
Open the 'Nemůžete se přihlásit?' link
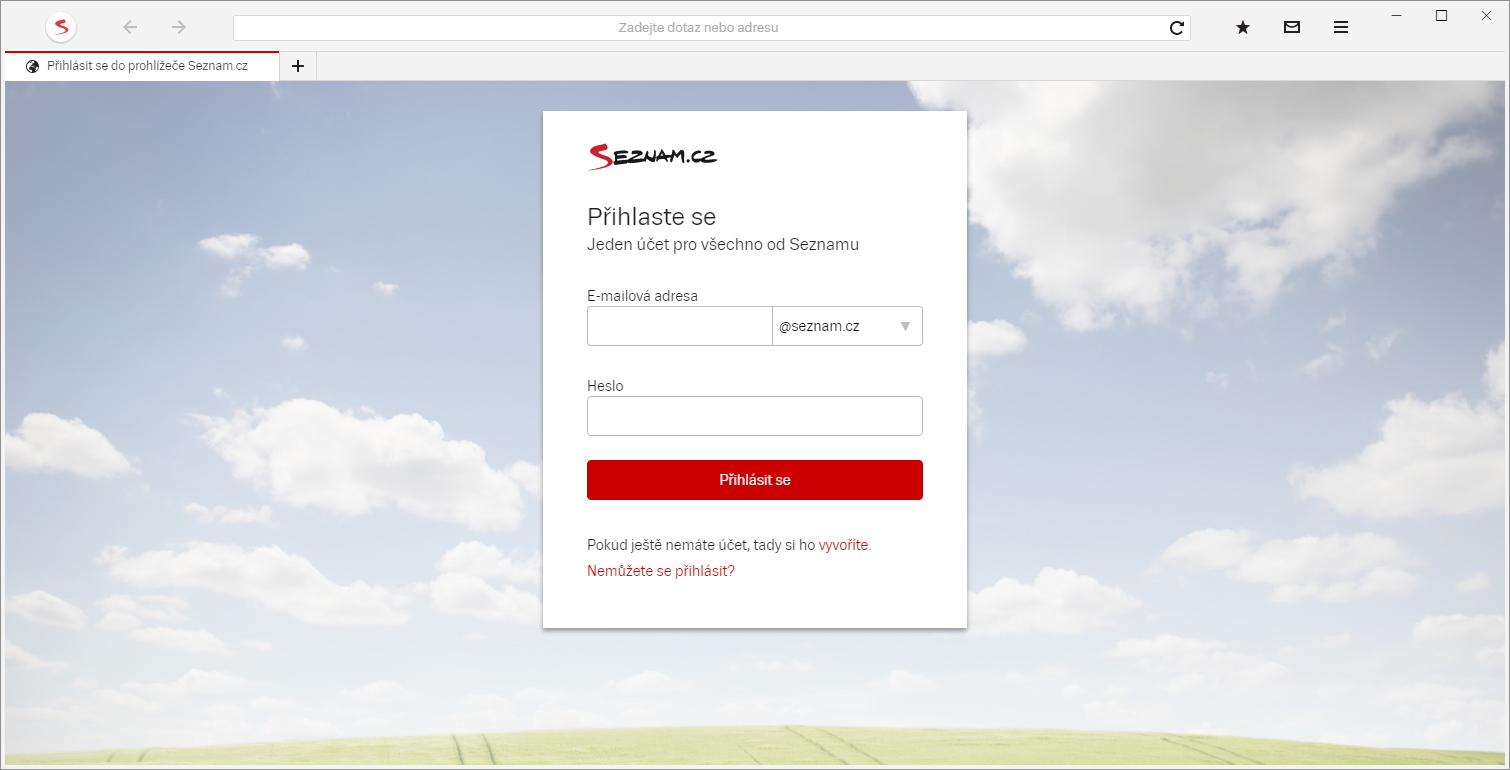pyautogui.click(x=661, y=571)
